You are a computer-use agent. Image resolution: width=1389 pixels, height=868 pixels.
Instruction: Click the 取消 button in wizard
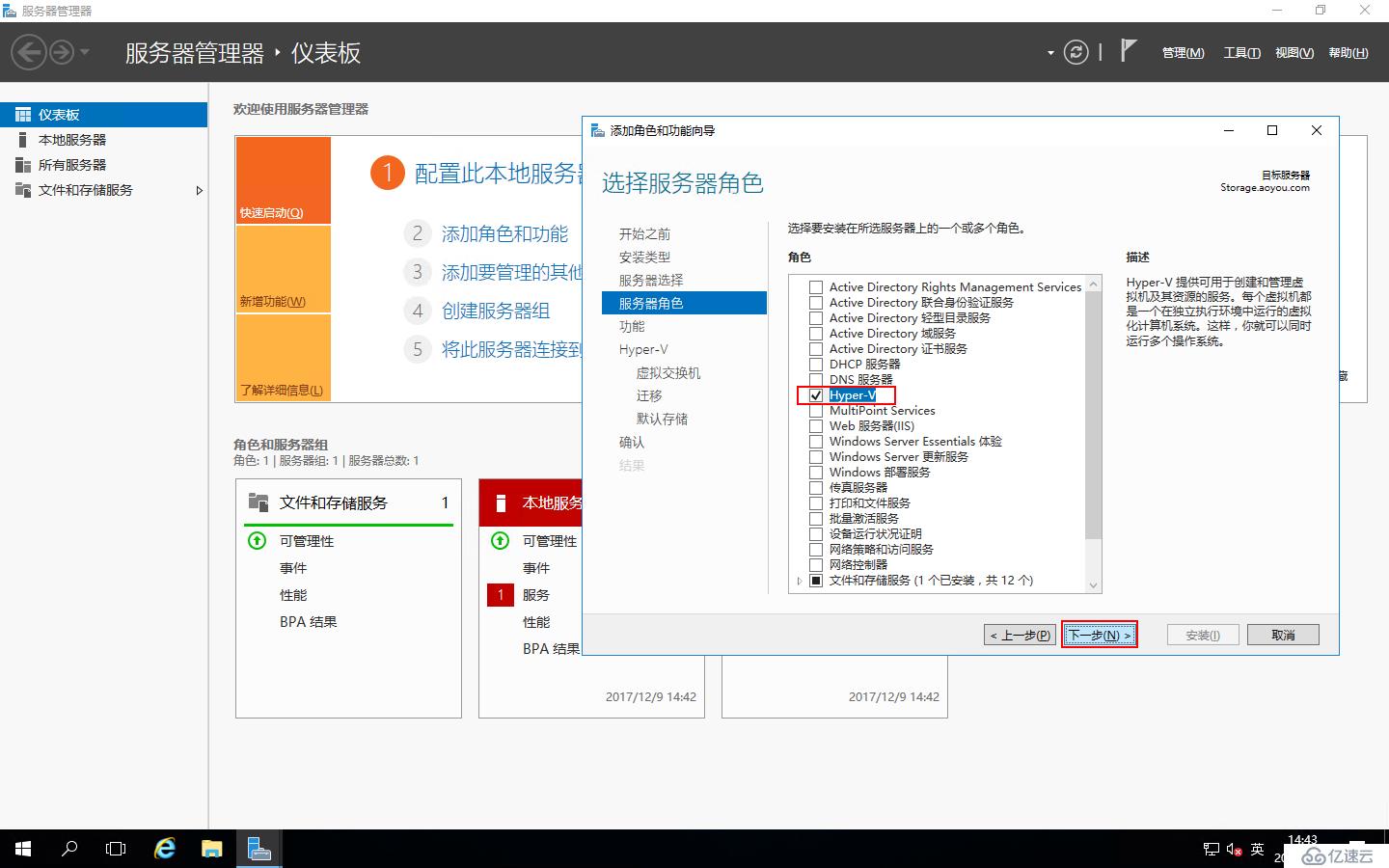[1283, 635]
